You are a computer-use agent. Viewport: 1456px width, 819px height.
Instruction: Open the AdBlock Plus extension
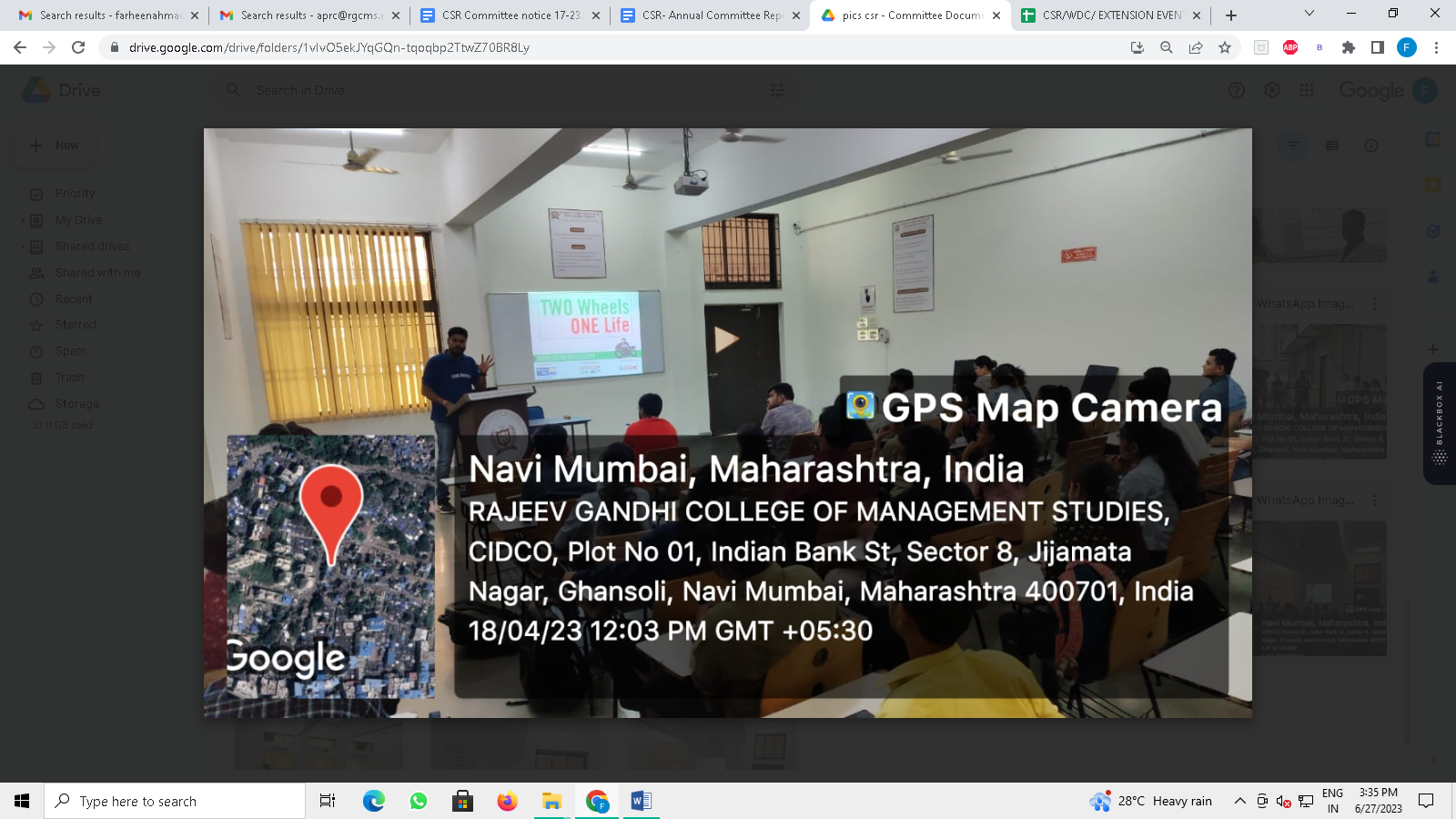[x=1290, y=47]
